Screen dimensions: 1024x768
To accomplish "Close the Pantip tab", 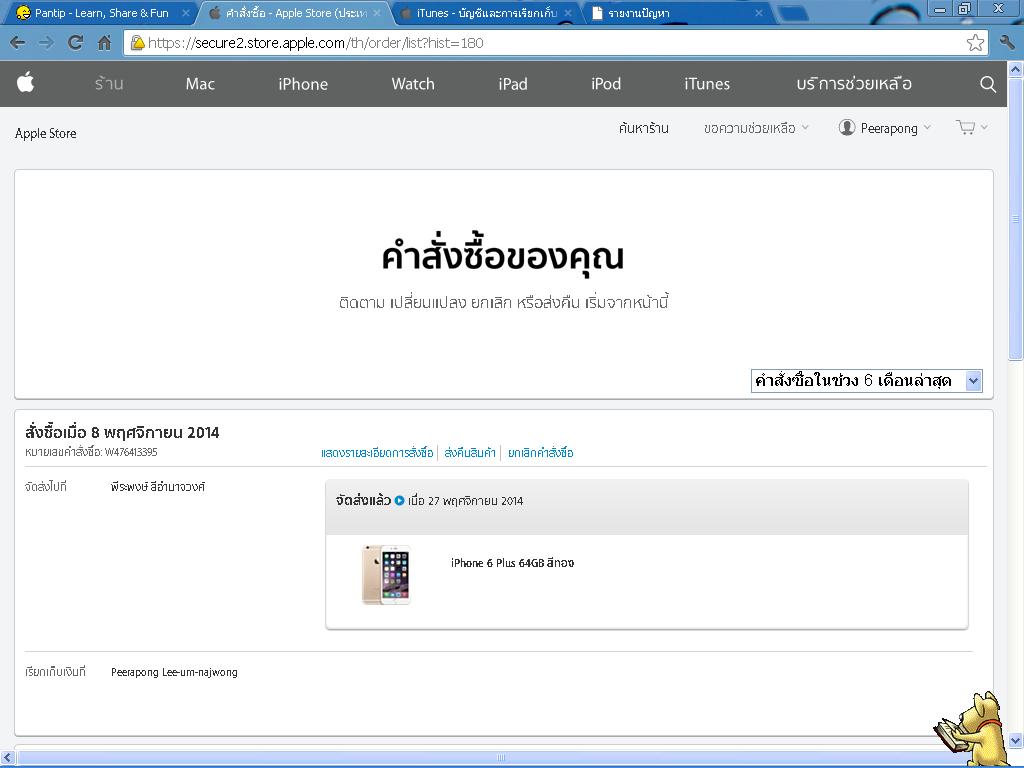I will 185,13.
